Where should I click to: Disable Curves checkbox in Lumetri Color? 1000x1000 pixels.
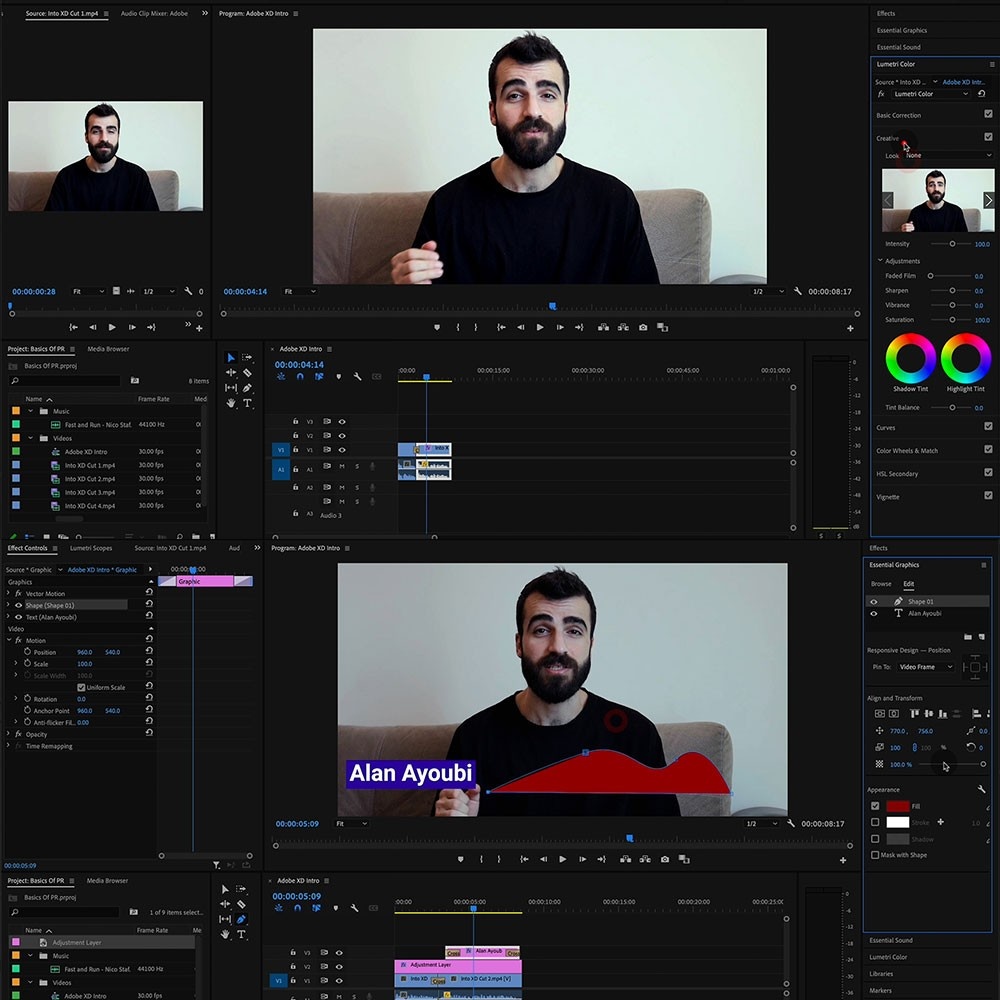pyautogui.click(x=988, y=426)
